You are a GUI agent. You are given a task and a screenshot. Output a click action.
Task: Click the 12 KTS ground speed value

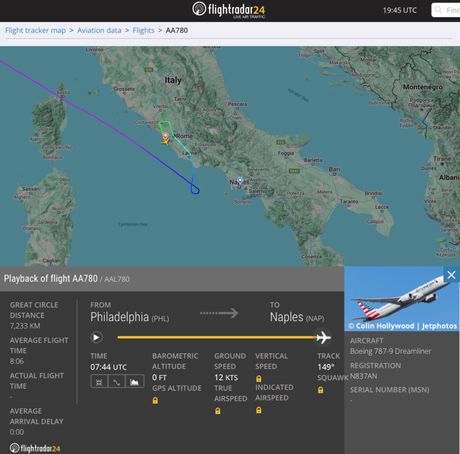(226, 377)
